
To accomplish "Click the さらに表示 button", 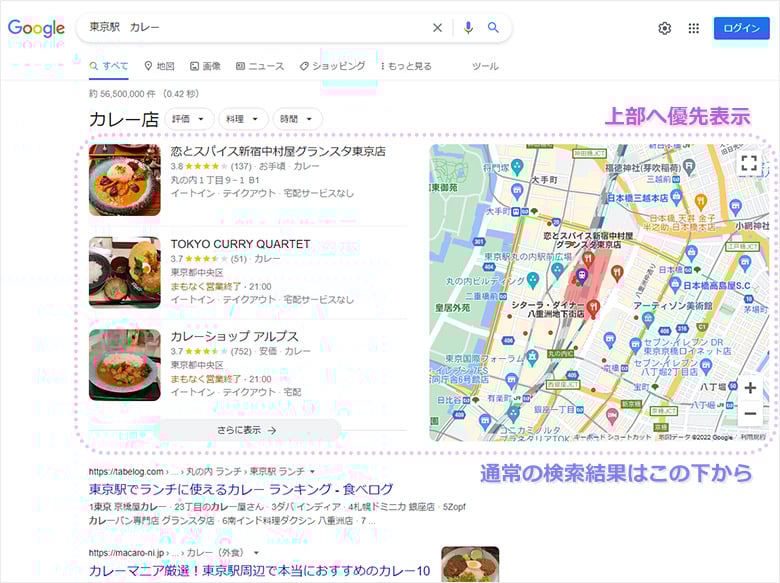I will pos(247,430).
